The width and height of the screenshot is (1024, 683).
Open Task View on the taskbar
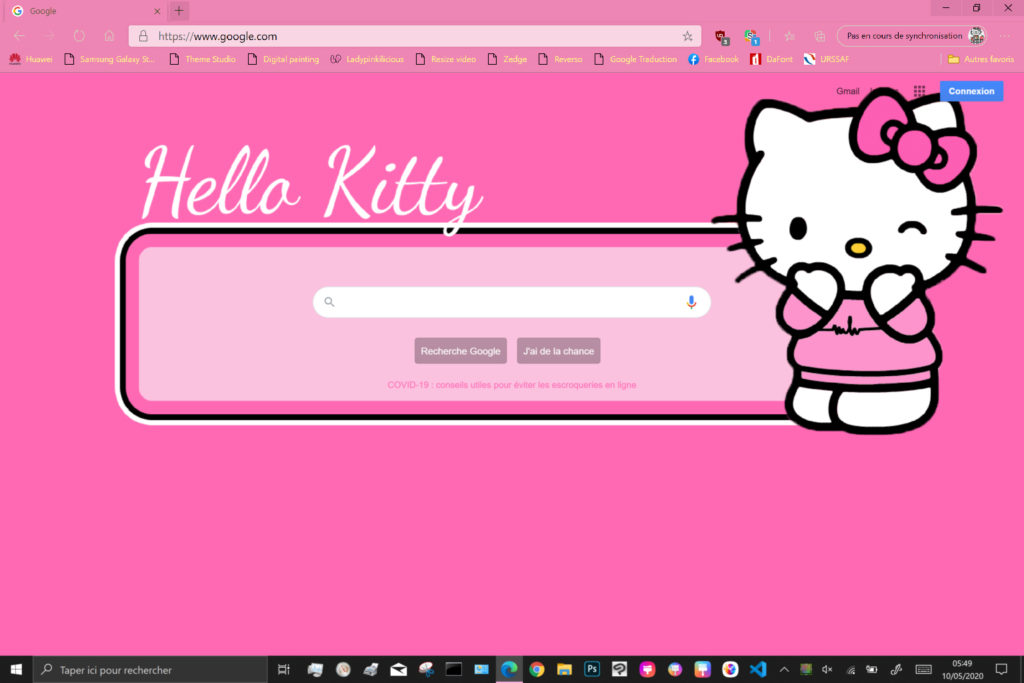click(283, 669)
